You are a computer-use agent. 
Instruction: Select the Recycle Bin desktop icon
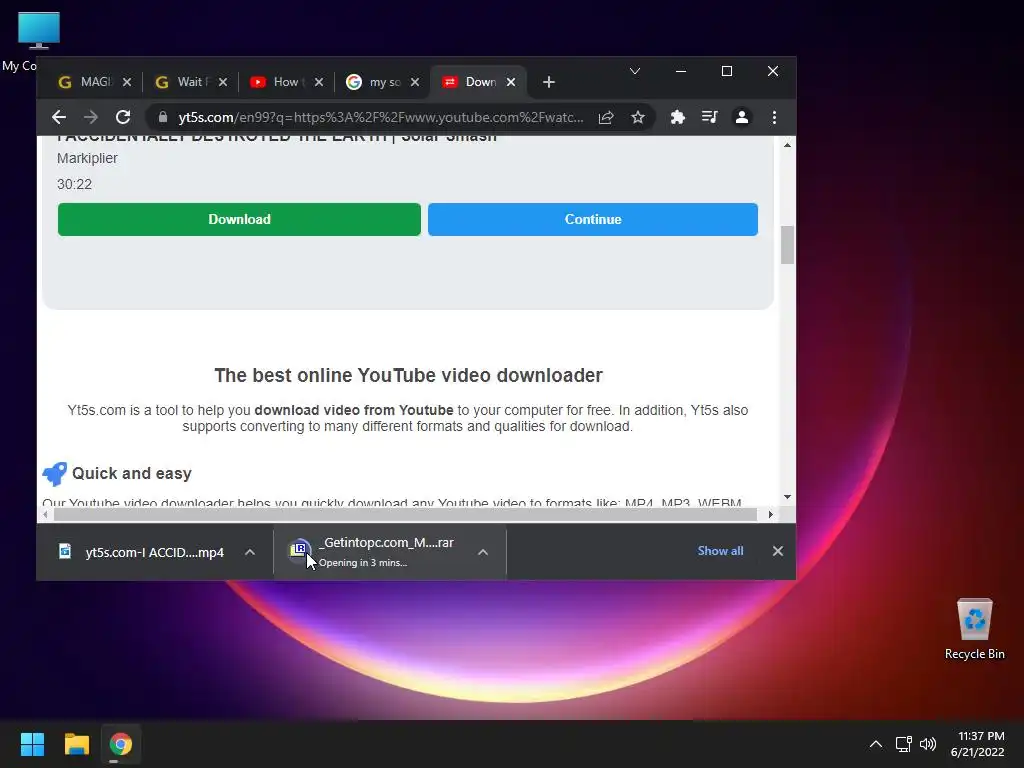point(974,629)
